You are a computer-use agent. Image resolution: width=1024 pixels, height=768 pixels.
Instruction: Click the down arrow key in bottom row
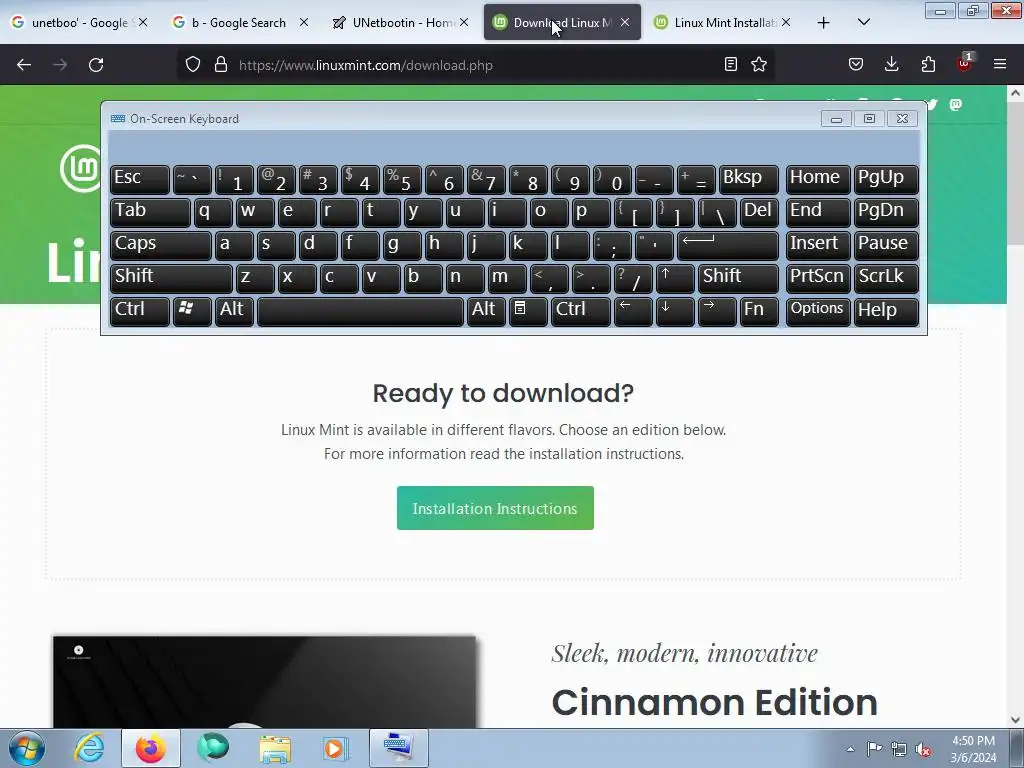(675, 312)
